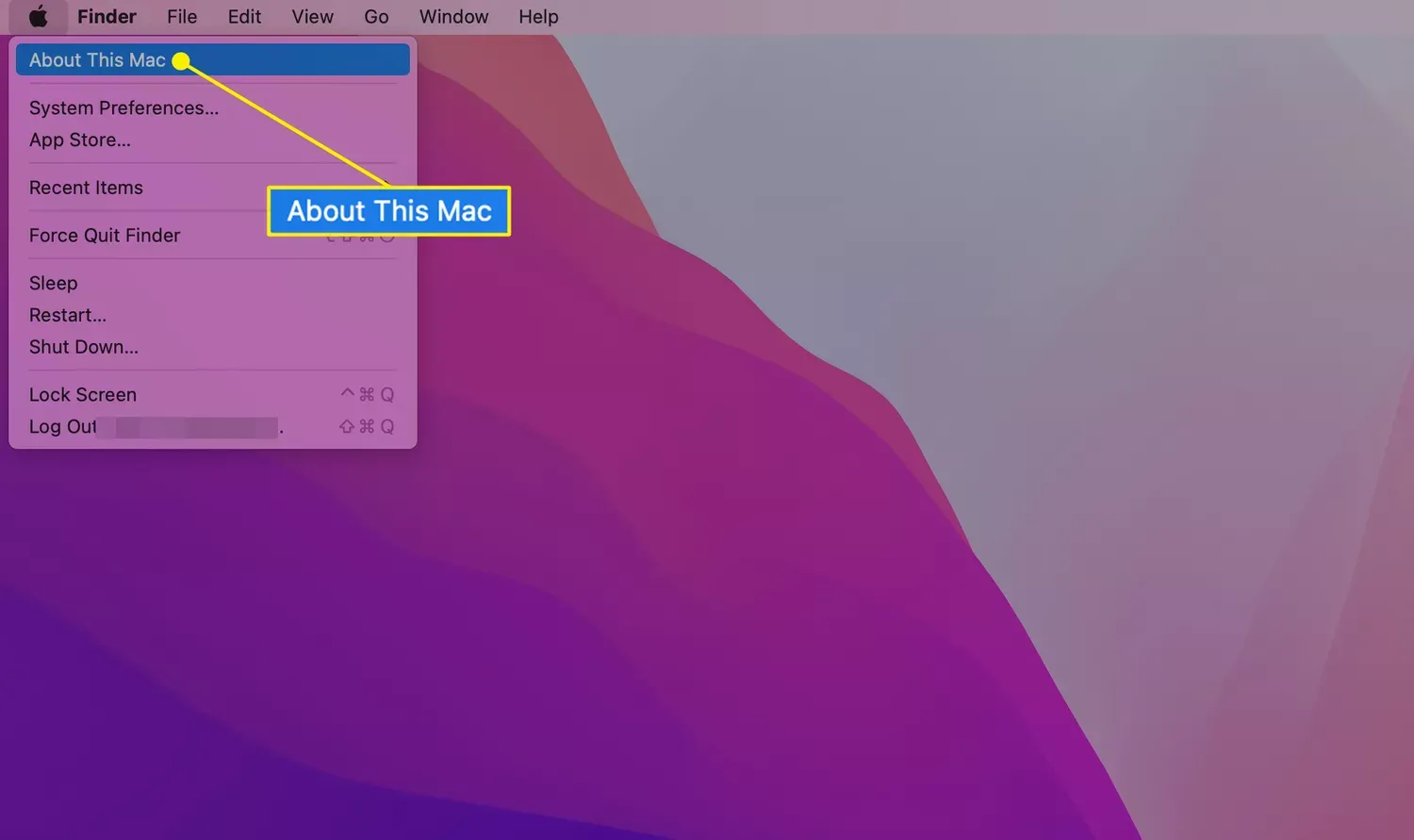Open the Edit menu
1414x840 pixels.
[x=243, y=16]
